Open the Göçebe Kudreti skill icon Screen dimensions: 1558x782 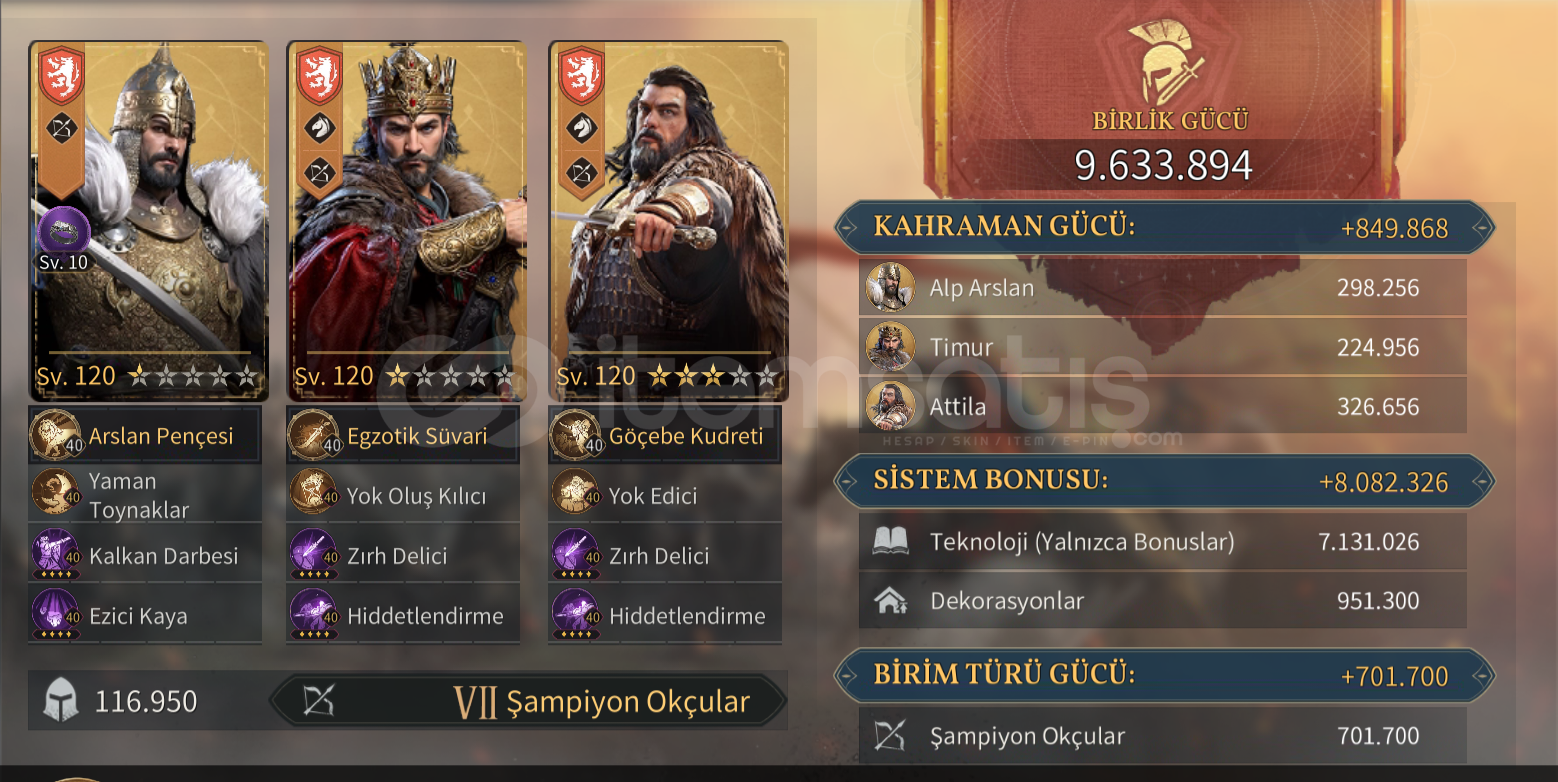click(x=576, y=435)
